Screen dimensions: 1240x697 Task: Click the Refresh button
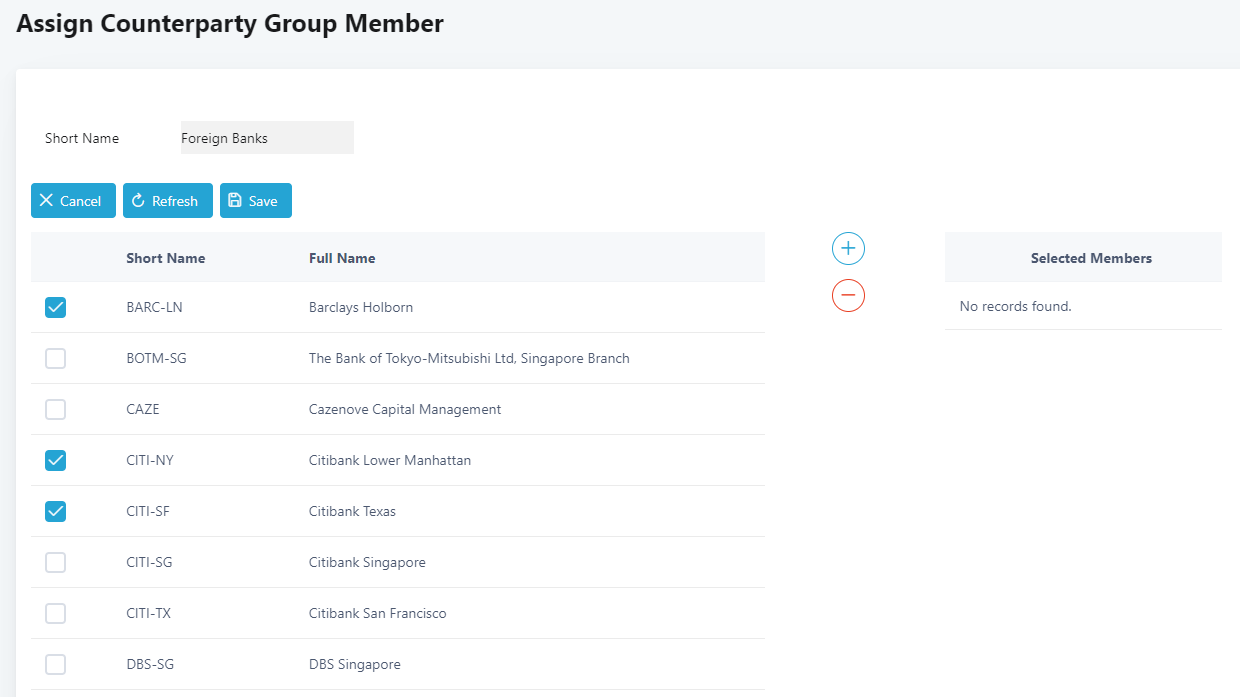(x=168, y=200)
